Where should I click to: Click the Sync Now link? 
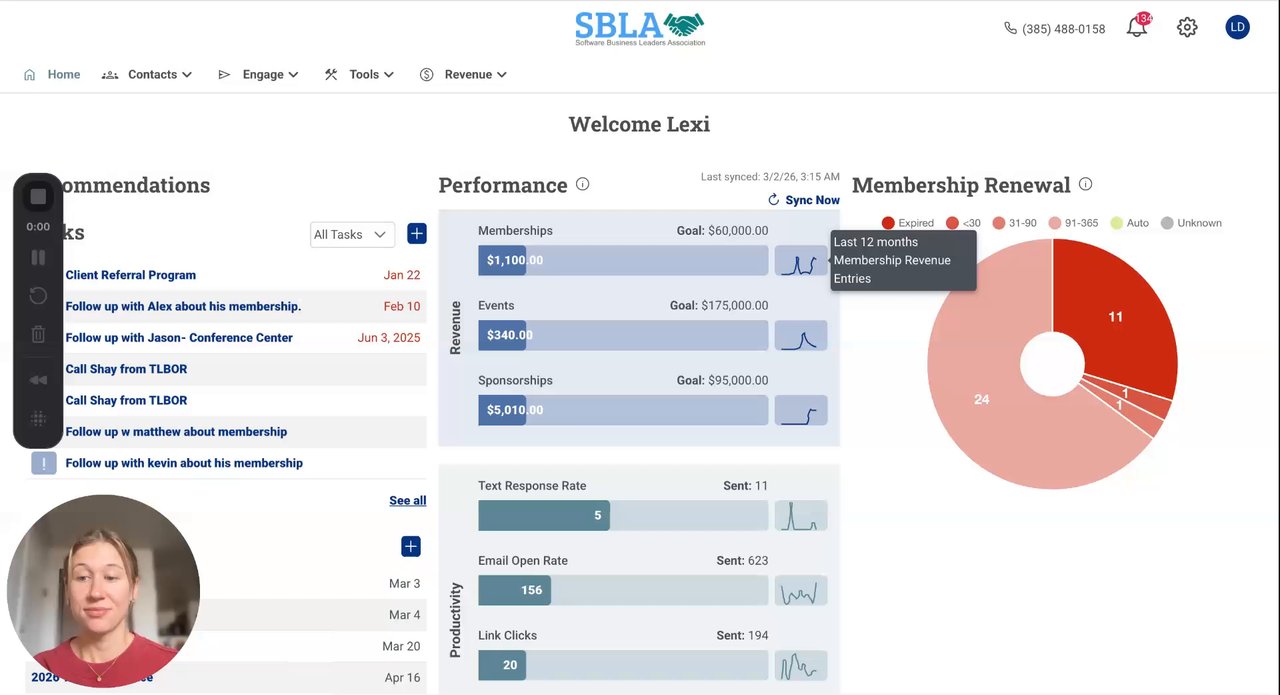click(804, 200)
